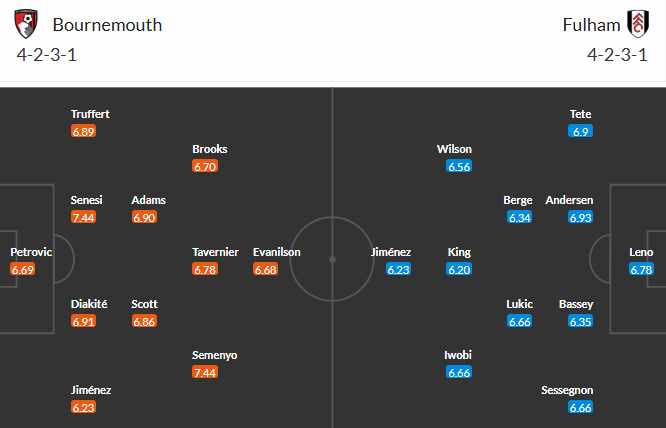666x428 pixels.
Task: Click Berge's 6.34 rating badge
Action: tap(520, 217)
